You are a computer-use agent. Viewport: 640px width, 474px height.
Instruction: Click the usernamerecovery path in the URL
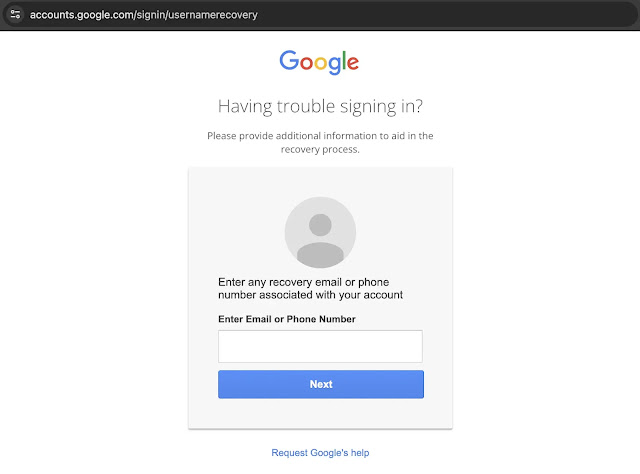[213, 15]
